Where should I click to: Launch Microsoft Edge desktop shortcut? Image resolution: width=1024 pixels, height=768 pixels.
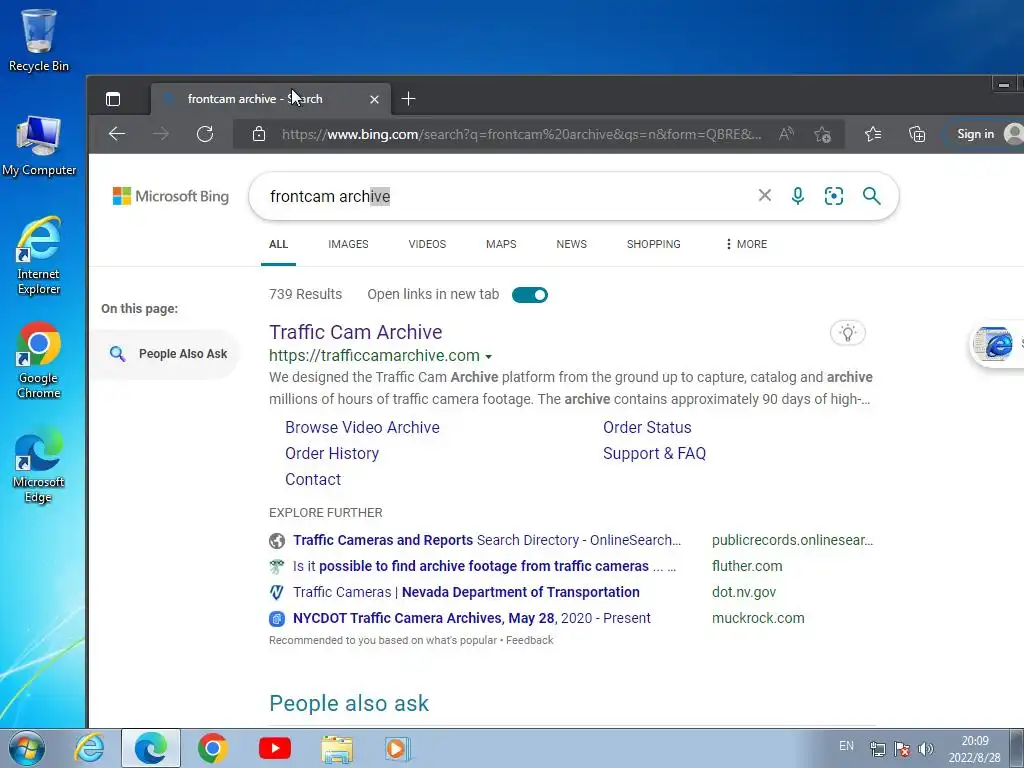(39, 464)
